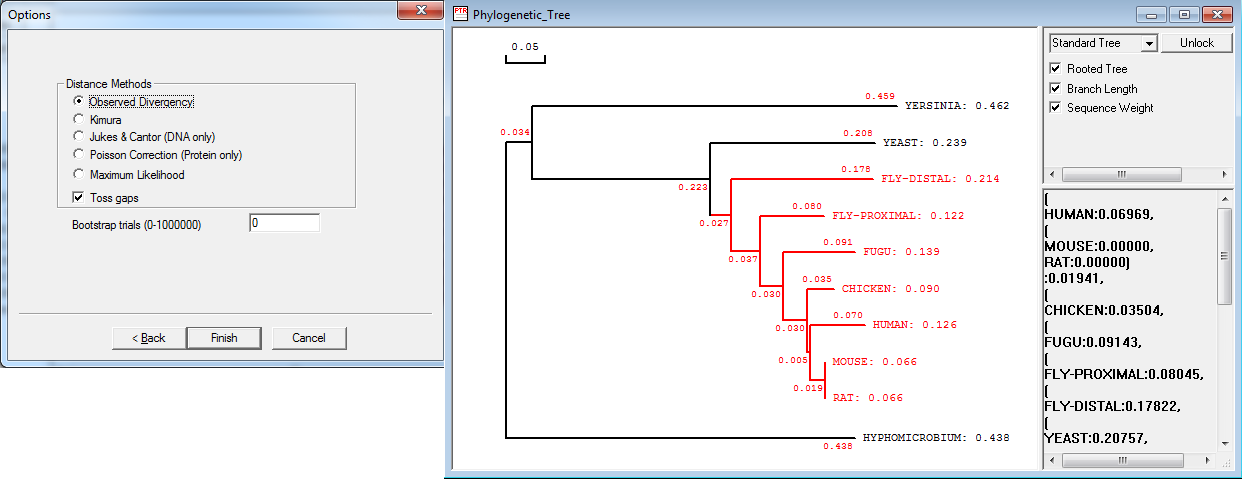This screenshot has width=1243, height=479.
Task: Click the Unlock button
Action: (x=1196, y=43)
